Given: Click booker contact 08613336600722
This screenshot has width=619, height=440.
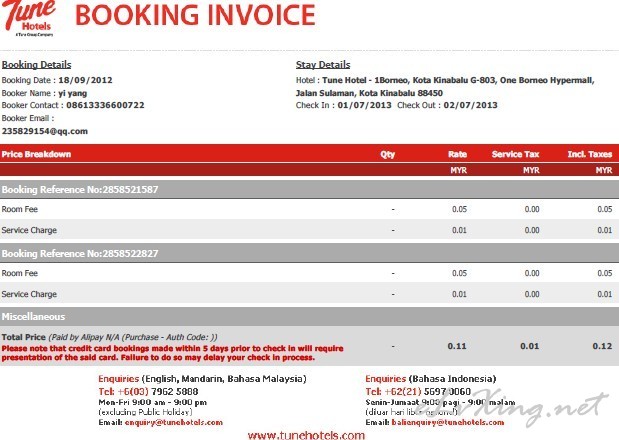Looking at the screenshot, I should point(105,105).
